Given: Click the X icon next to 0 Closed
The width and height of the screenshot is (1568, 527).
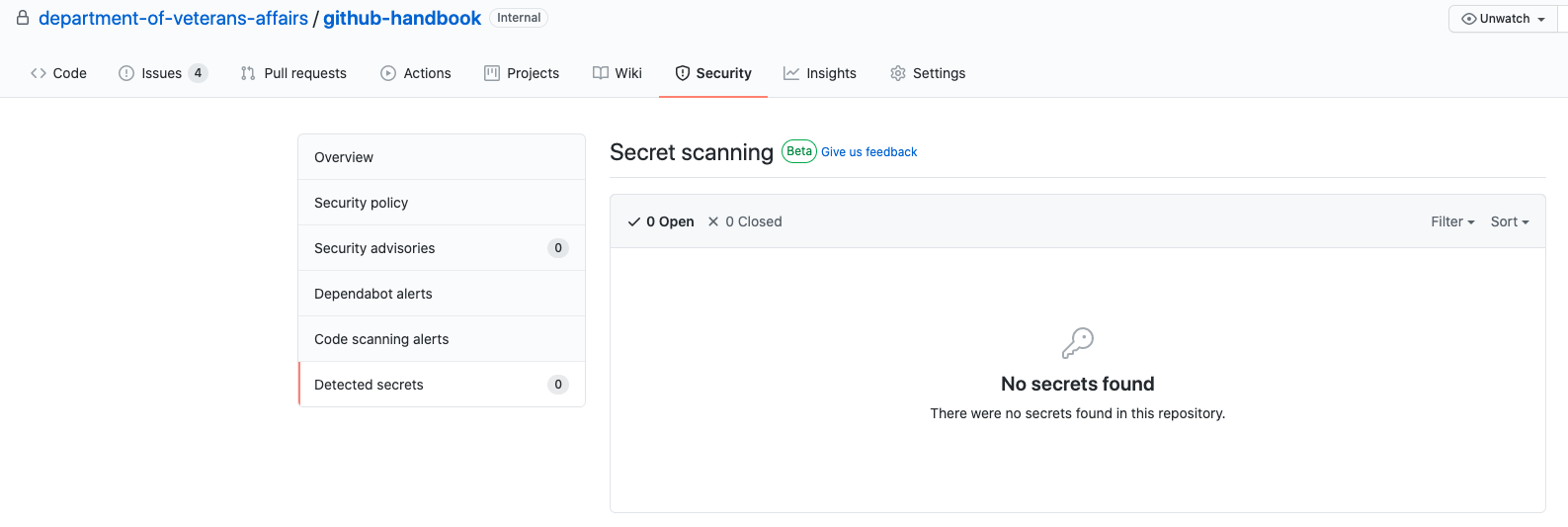Looking at the screenshot, I should 713,221.
